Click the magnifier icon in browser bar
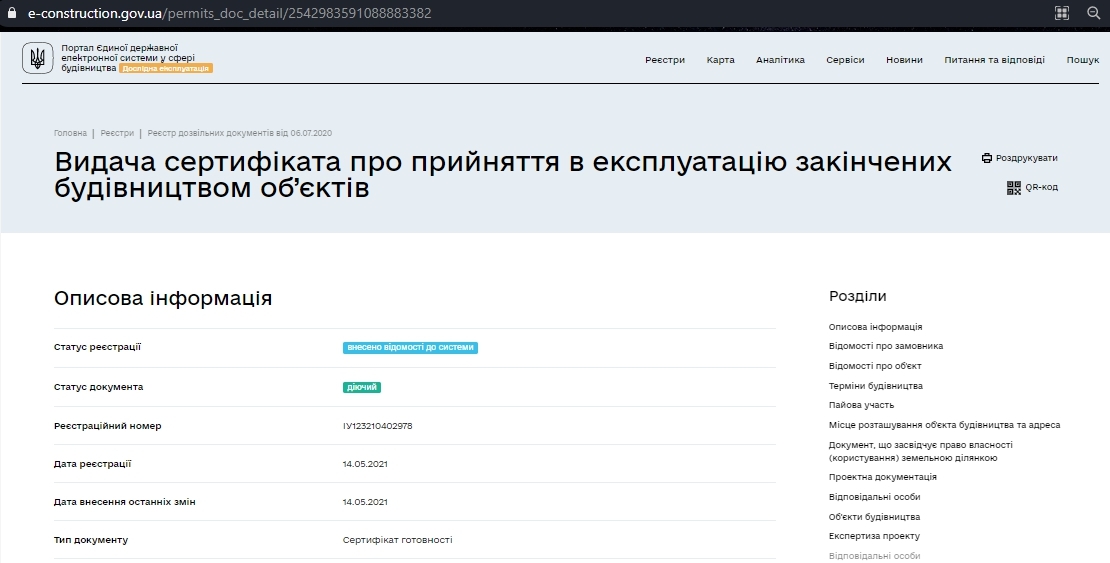This screenshot has width=1110, height=563. click(1093, 13)
